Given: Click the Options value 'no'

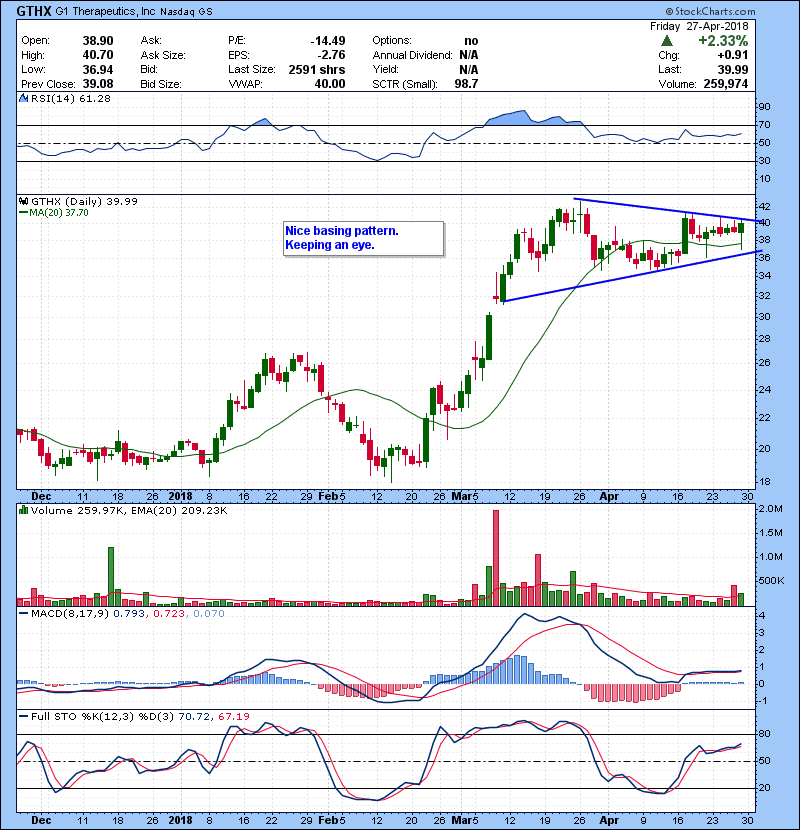Looking at the screenshot, I should (x=471, y=41).
